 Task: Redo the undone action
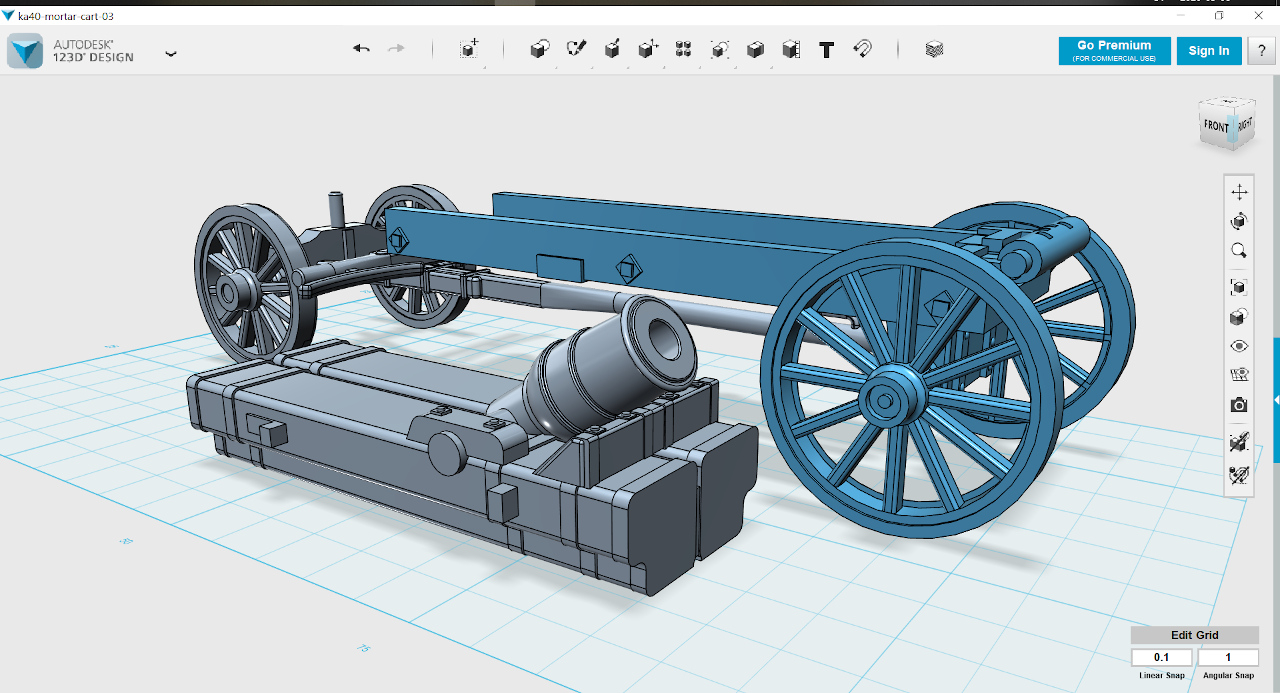[x=396, y=49]
